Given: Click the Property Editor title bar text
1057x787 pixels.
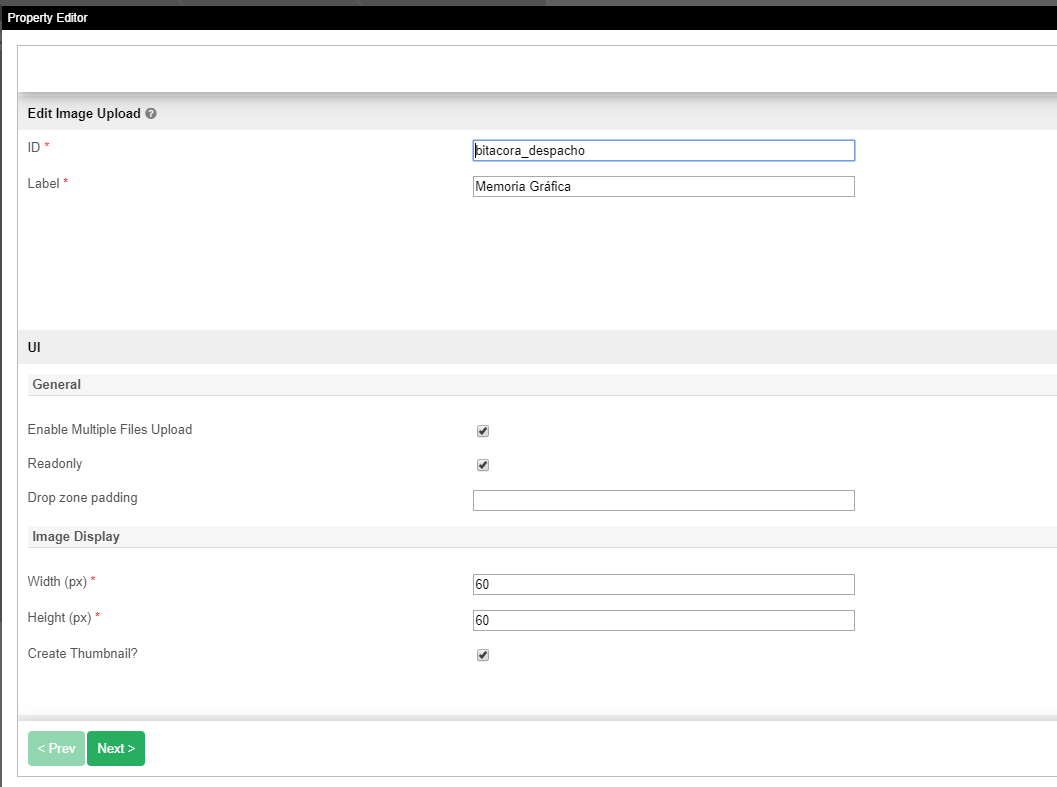Looking at the screenshot, I should (x=48, y=18).
